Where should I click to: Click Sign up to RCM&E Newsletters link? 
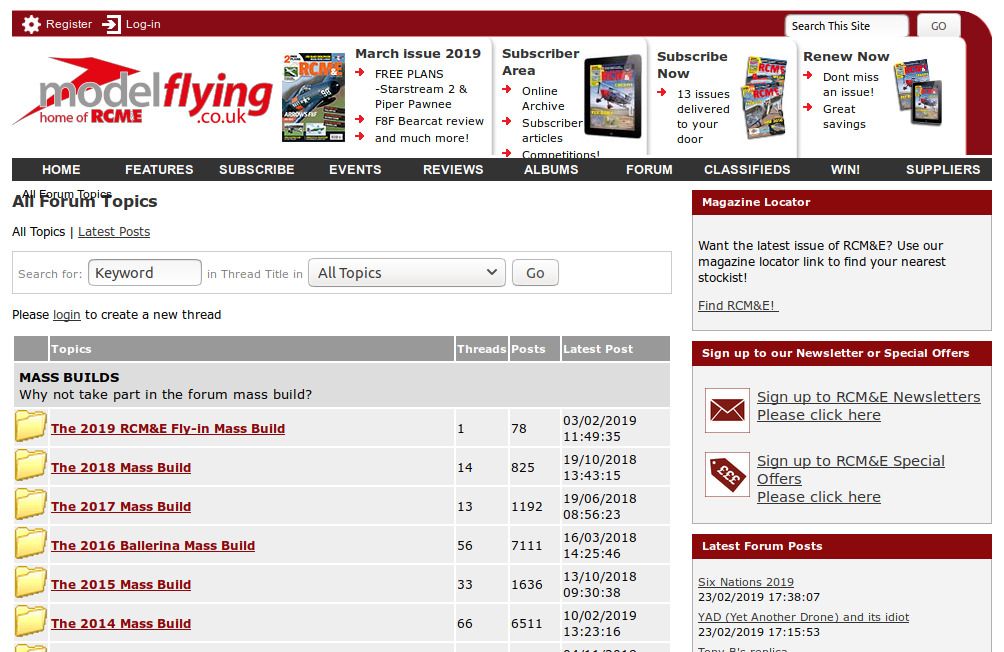click(868, 397)
